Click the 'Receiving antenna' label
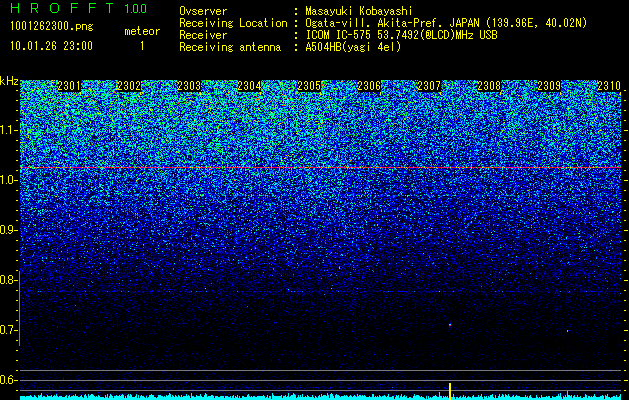Screen dimensions: 629x400 (x=230, y=47)
